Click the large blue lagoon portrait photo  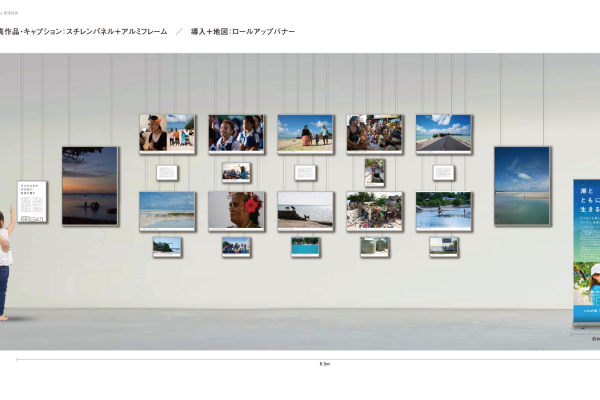point(522,185)
